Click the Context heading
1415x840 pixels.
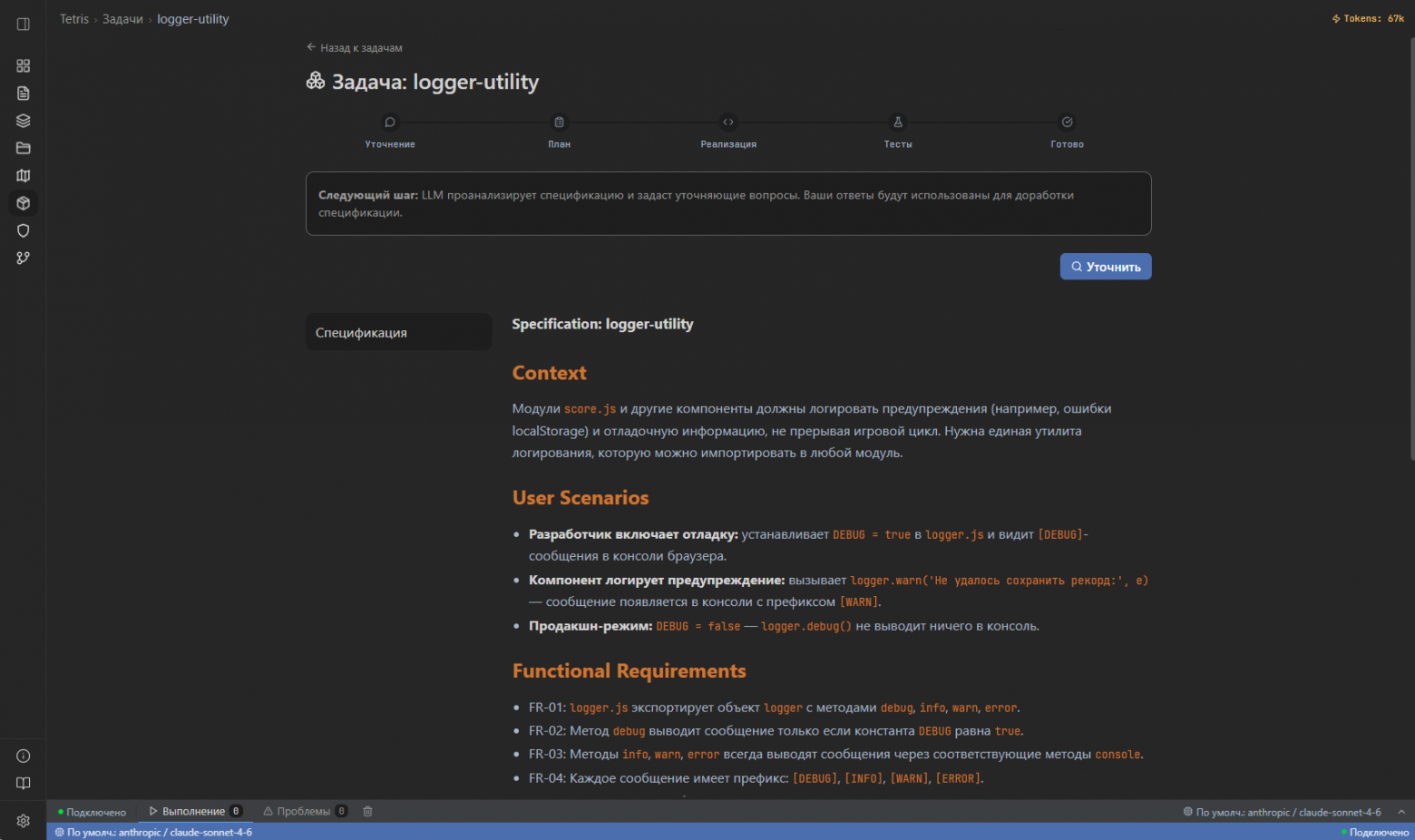(549, 373)
